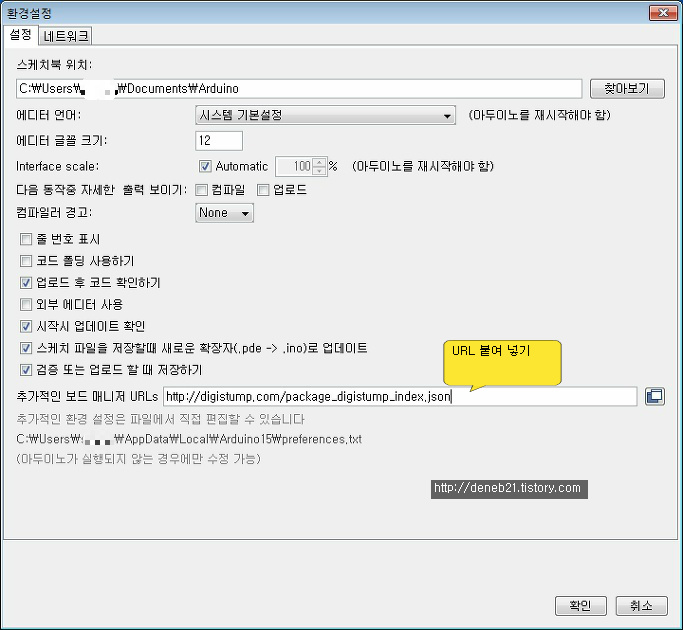
Task: Uncheck the Automatic interface scale checkbox
Action: click(x=206, y=166)
